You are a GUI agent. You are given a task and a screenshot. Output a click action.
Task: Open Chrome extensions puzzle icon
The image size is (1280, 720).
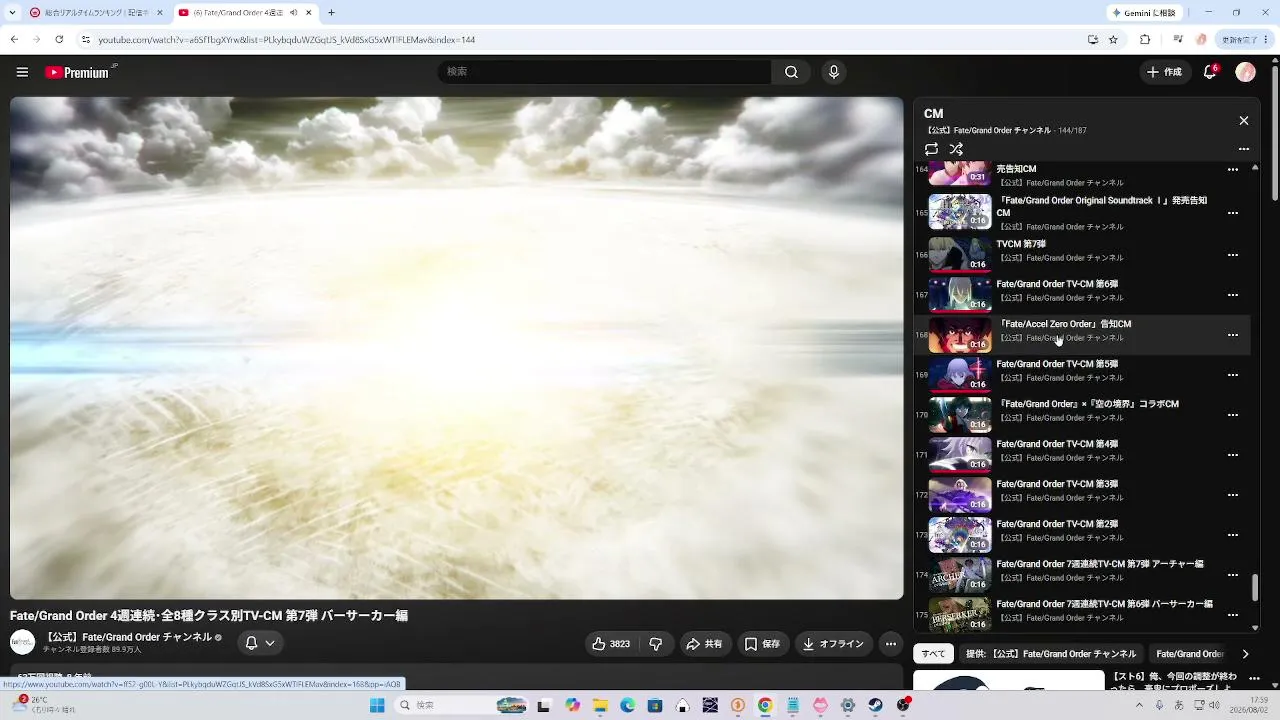click(1145, 40)
